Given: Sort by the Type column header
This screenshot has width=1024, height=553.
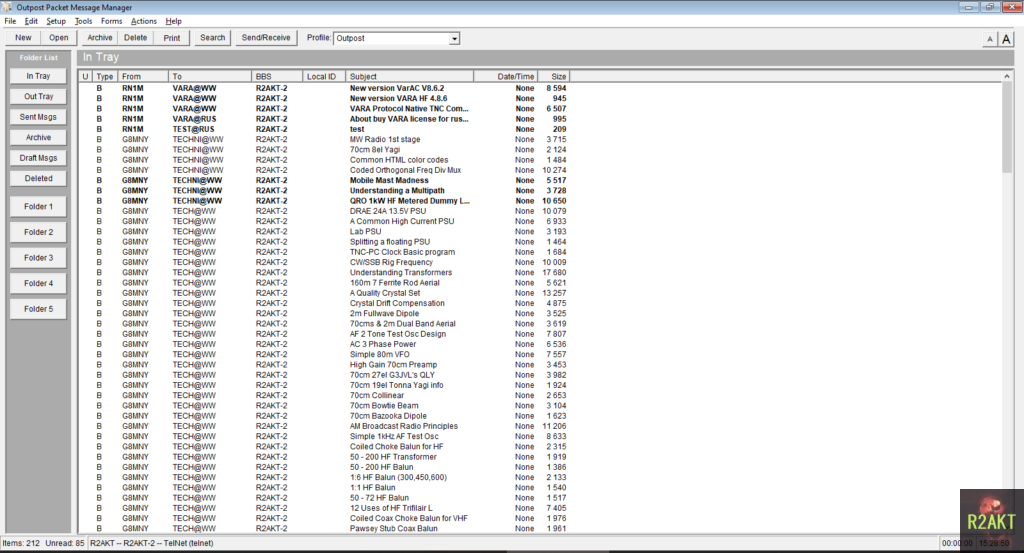Looking at the screenshot, I should [x=105, y=76].
